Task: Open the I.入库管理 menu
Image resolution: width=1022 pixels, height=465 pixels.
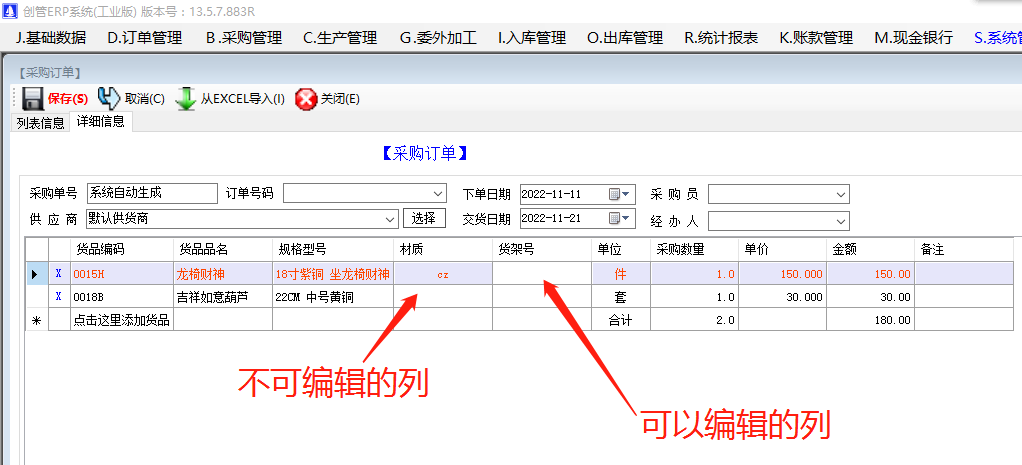Action: tap(532, 38)
